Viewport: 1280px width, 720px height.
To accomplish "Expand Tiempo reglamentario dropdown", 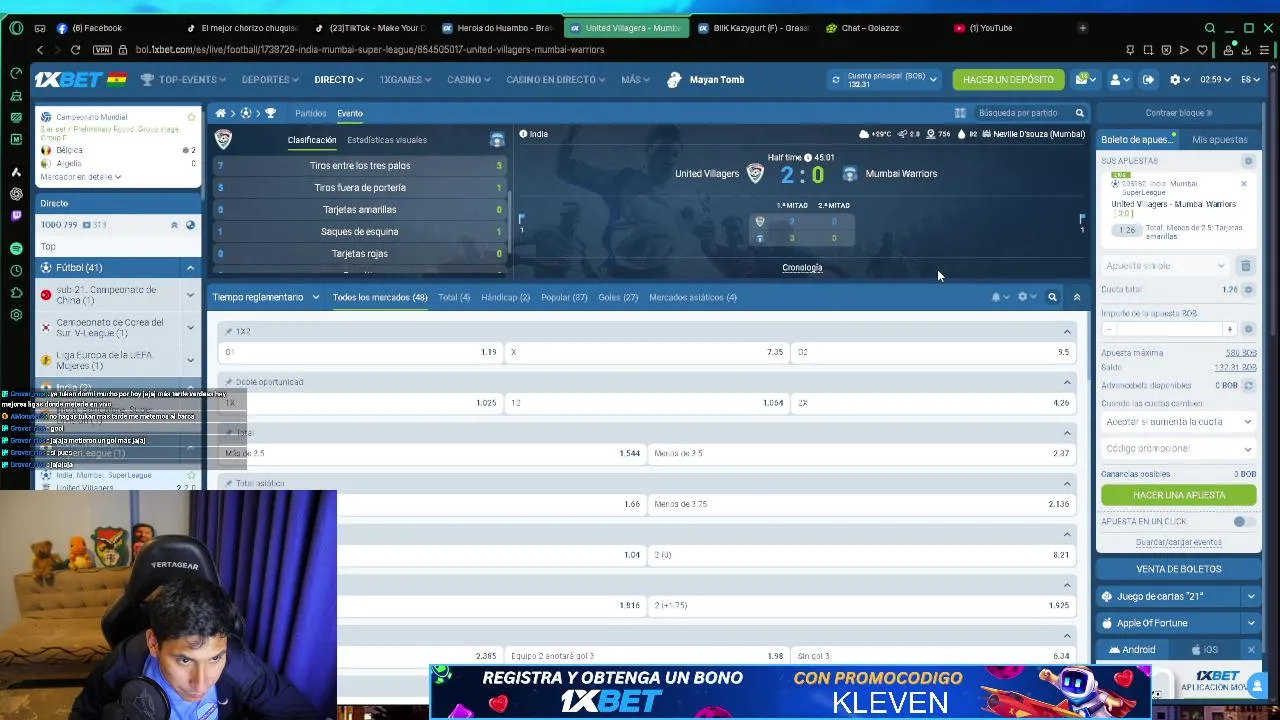I will click(x=266, y=297).
